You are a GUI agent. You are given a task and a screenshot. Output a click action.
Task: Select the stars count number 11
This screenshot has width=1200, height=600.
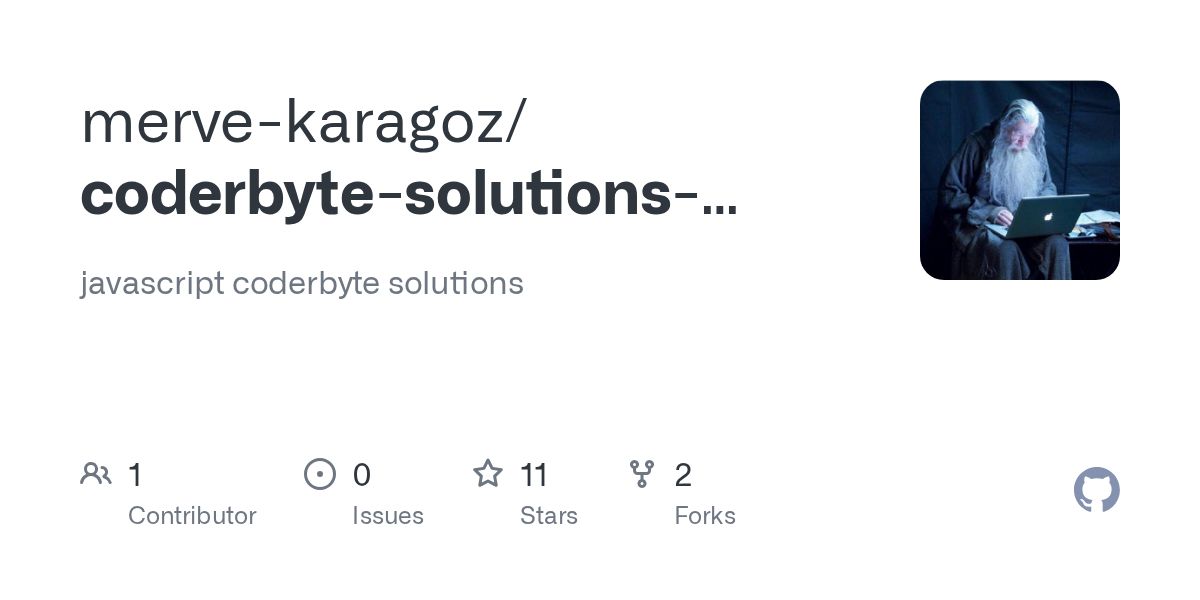click(x=534, y=475)
